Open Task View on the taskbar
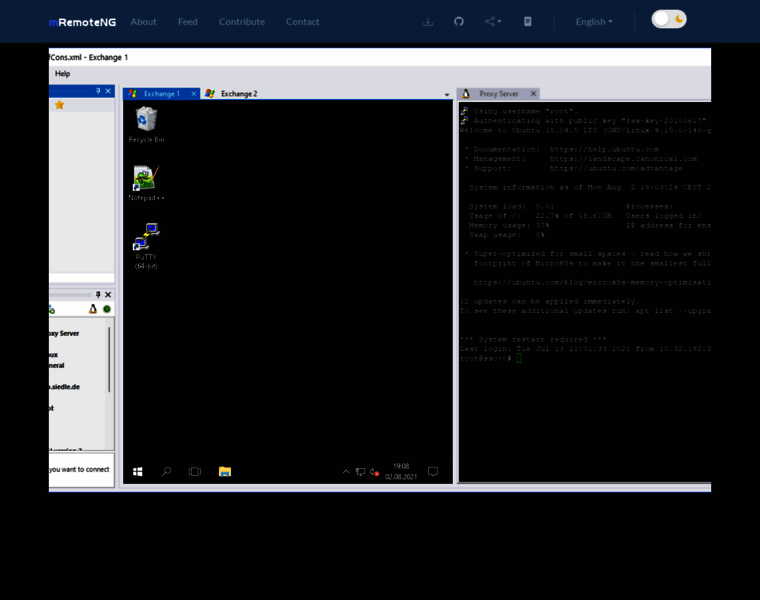Screen dimensions: 760x600 (195, 472)
